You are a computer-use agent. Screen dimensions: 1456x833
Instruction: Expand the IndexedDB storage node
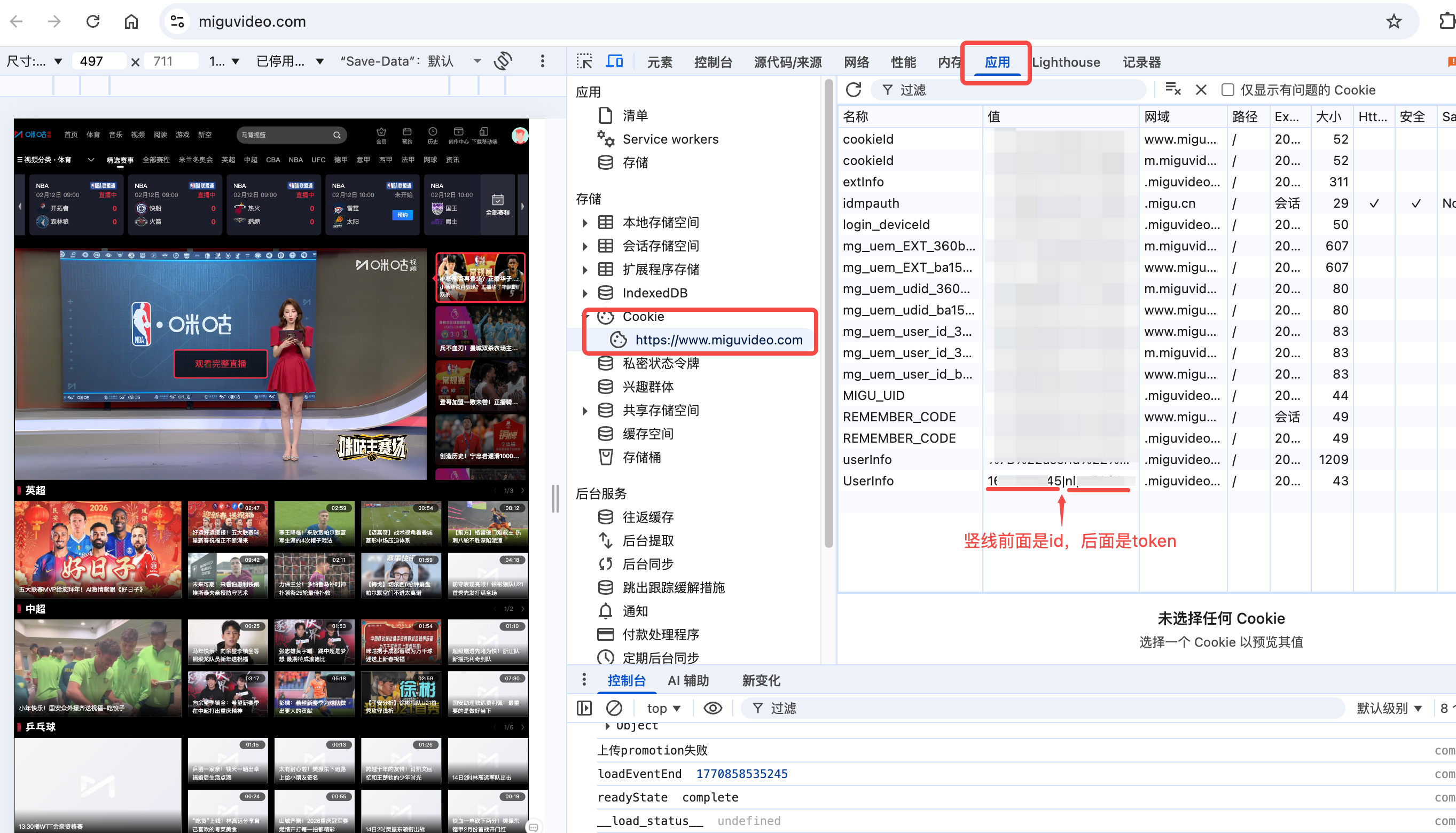[585, 293]
